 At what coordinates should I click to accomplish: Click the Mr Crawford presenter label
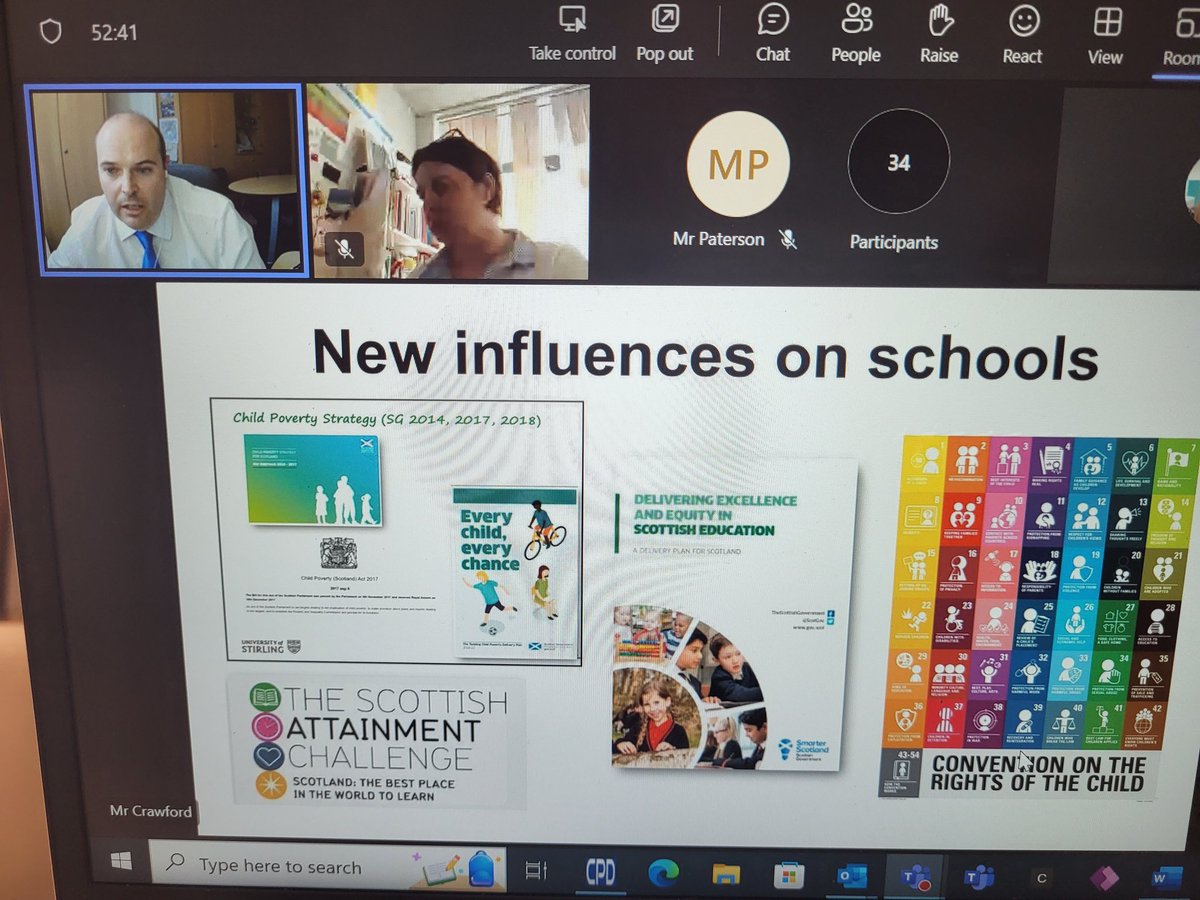click(151, 810)
